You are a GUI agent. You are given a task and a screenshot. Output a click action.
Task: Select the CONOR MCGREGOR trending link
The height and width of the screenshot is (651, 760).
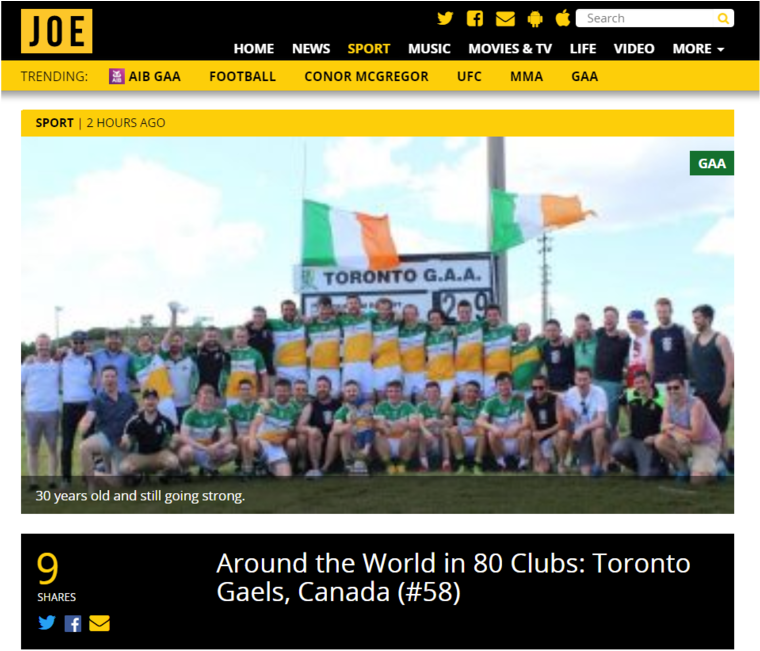366,77
